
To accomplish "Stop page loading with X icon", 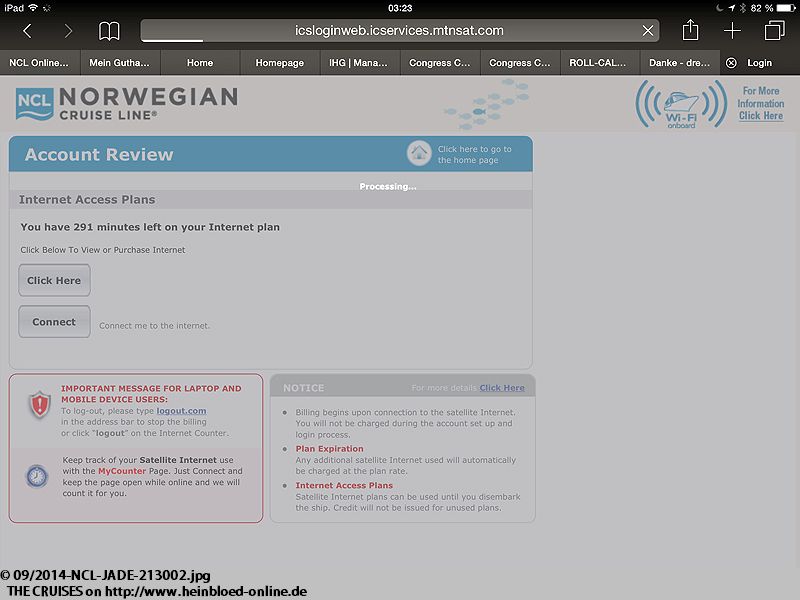I will [x=647, y=31].
